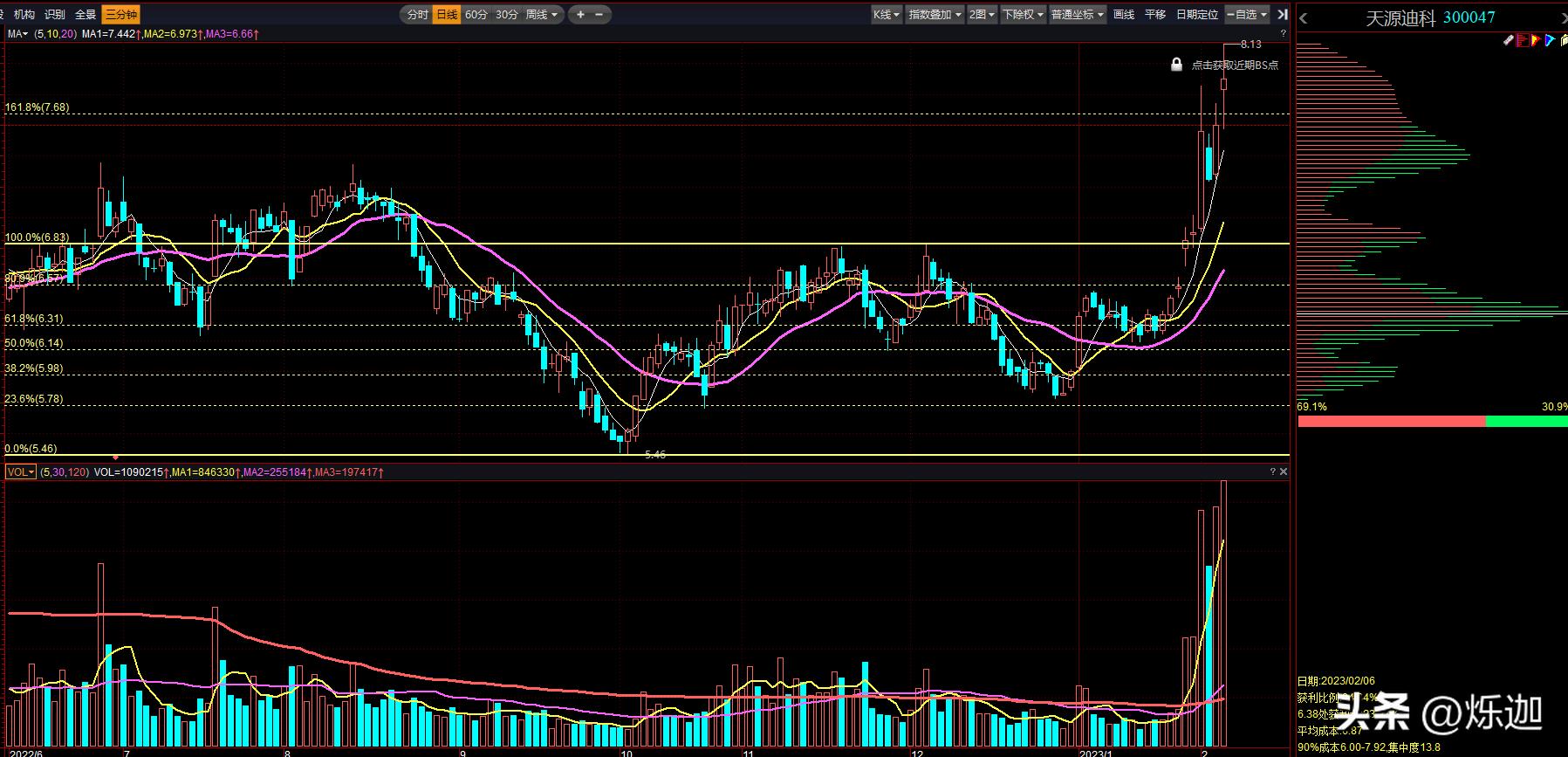Collapse side panel with skip arrow icon

point(1282,14)
